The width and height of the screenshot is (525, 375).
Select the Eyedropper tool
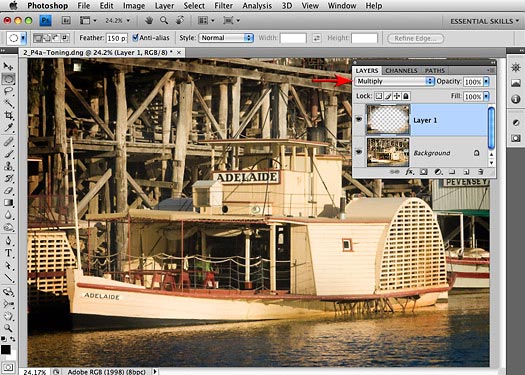pyautogui.click(x=8, y=128)
